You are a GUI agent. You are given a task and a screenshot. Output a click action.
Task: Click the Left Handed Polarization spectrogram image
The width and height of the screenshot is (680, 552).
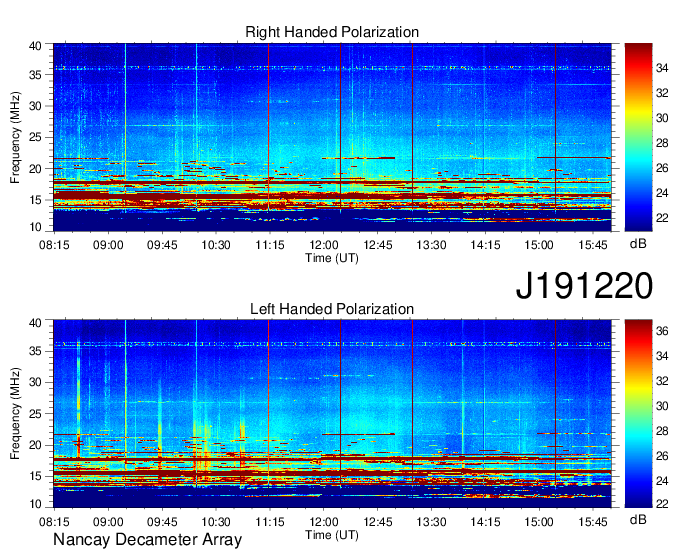coord(332,414)
